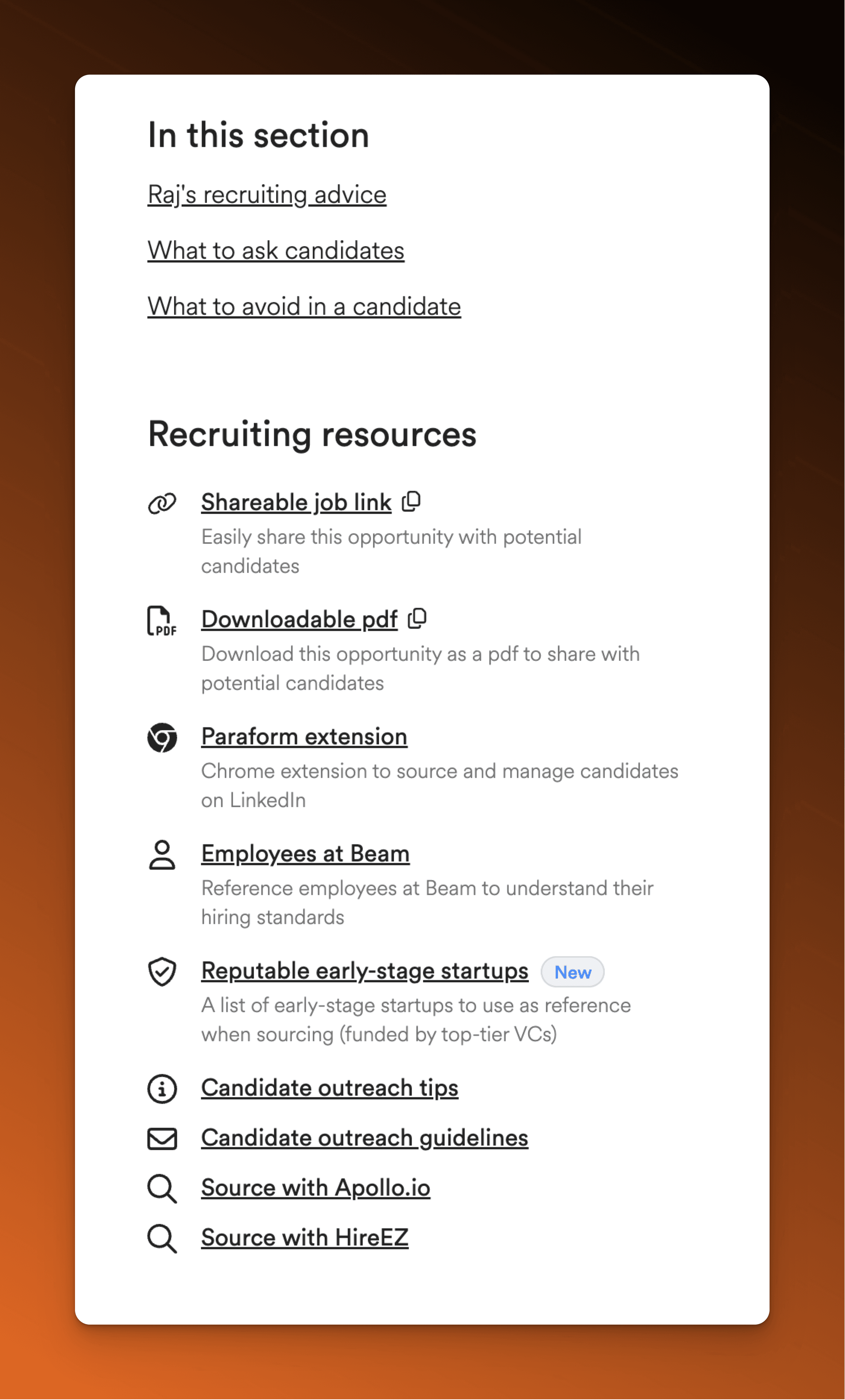Image resolution: width=845 pixels, height=1400 pixels.
Task: Open what to ask candidates link
Action: pos(275,249)
